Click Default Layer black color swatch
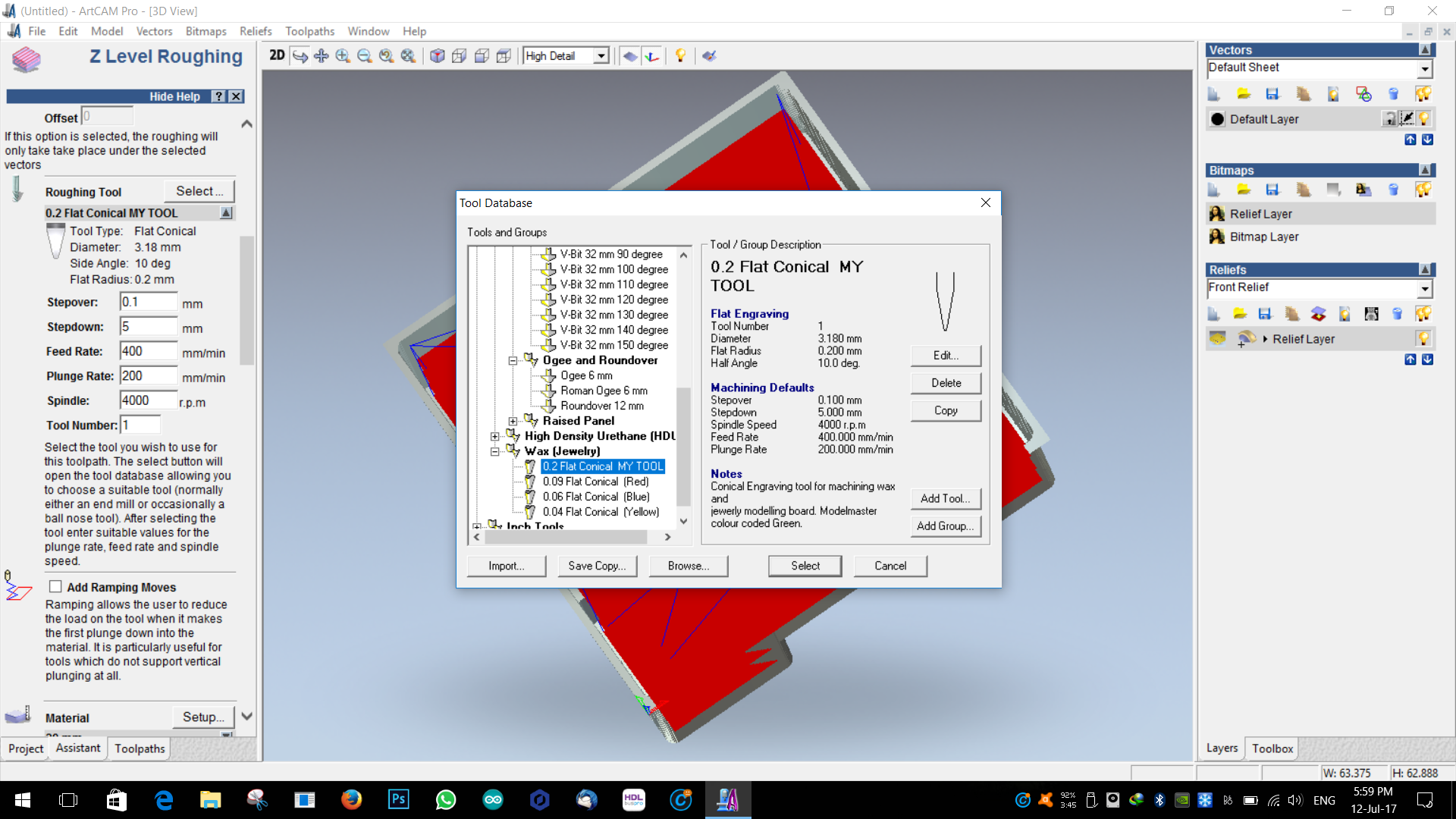Screen dimensions: 1456x819 [1218, 119]
